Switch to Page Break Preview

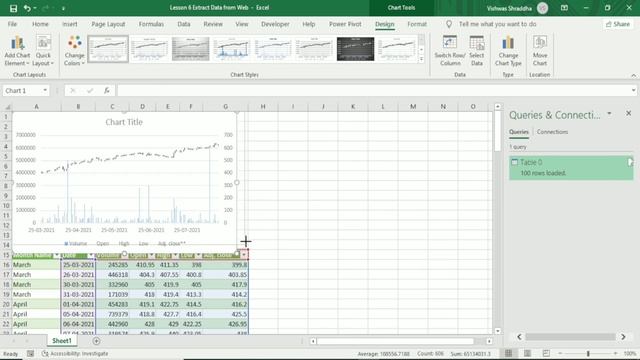point(546,353)
